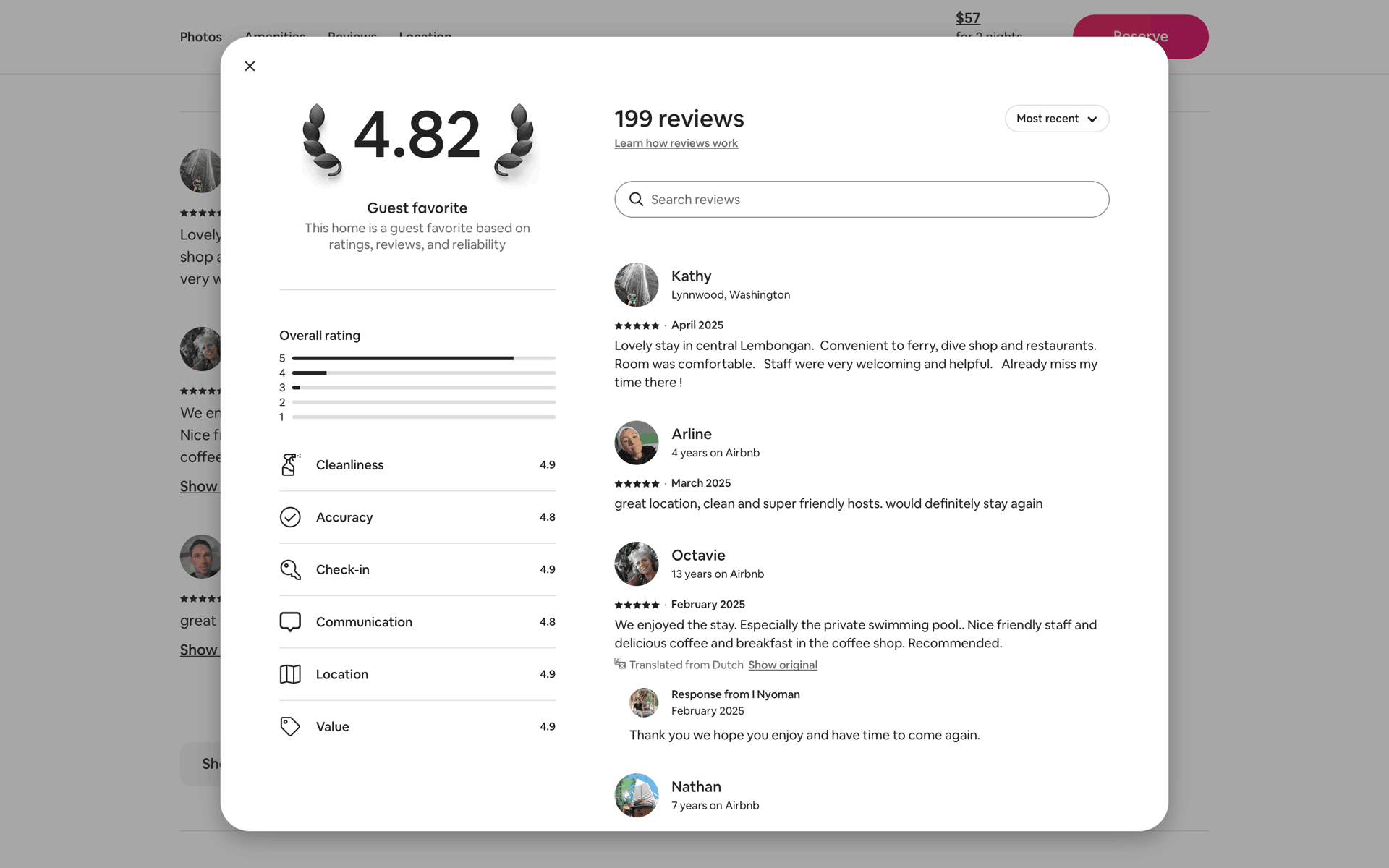Click the first background reviewer avatar at left edge
Screen dimensions: 1389x868
[200, 171]
